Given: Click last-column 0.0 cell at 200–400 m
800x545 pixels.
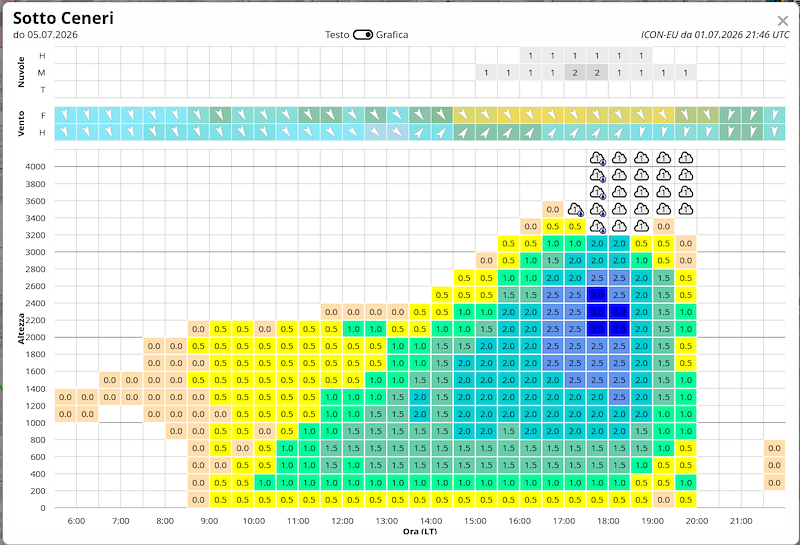Looking at the screenshot, I should (x=774, y=482).
